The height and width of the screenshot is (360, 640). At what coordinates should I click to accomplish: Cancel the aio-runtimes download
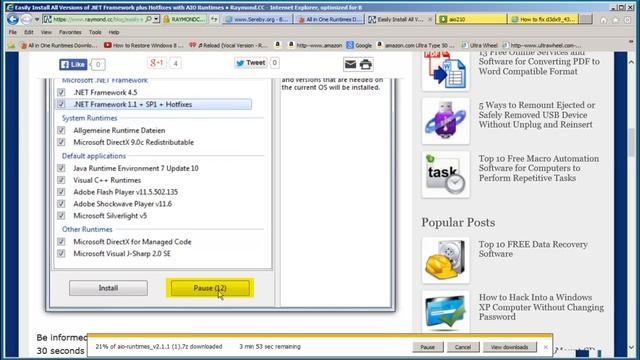click(463, 347)
